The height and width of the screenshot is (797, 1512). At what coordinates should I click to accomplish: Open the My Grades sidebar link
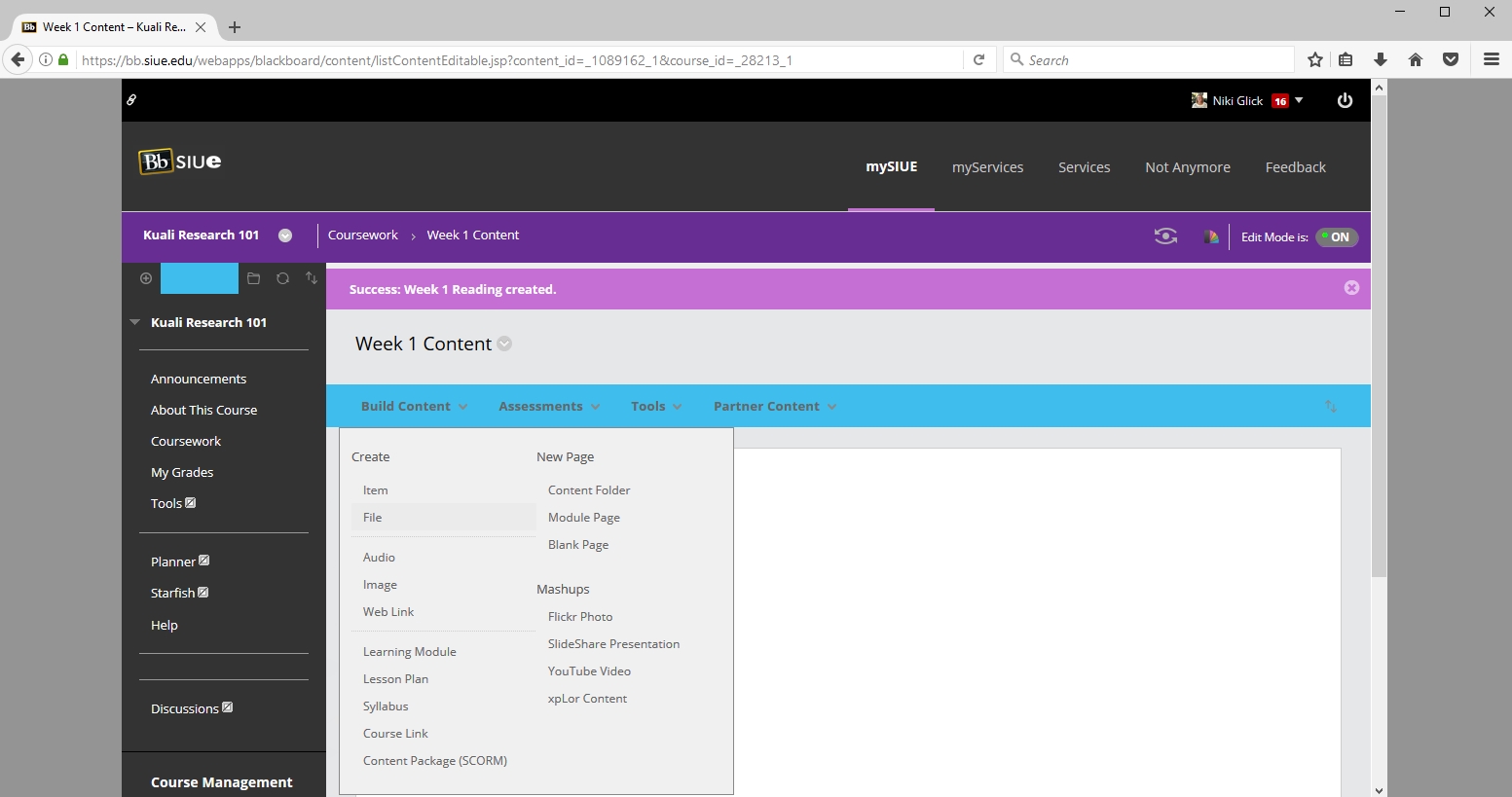[182, 473]
